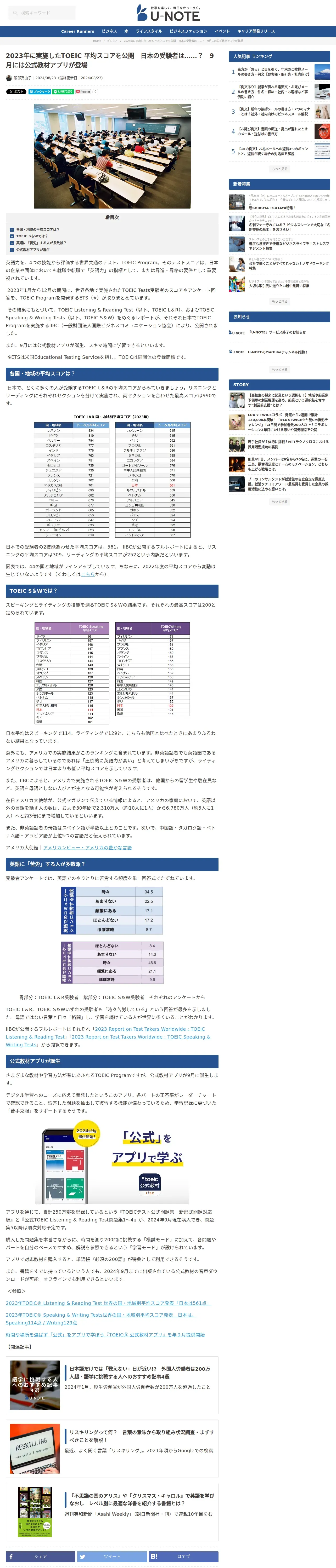Image resolution: width=336 pixels, height=1568 pixels.
Task: Open the 本 menu item
Action: coord(126,31)
